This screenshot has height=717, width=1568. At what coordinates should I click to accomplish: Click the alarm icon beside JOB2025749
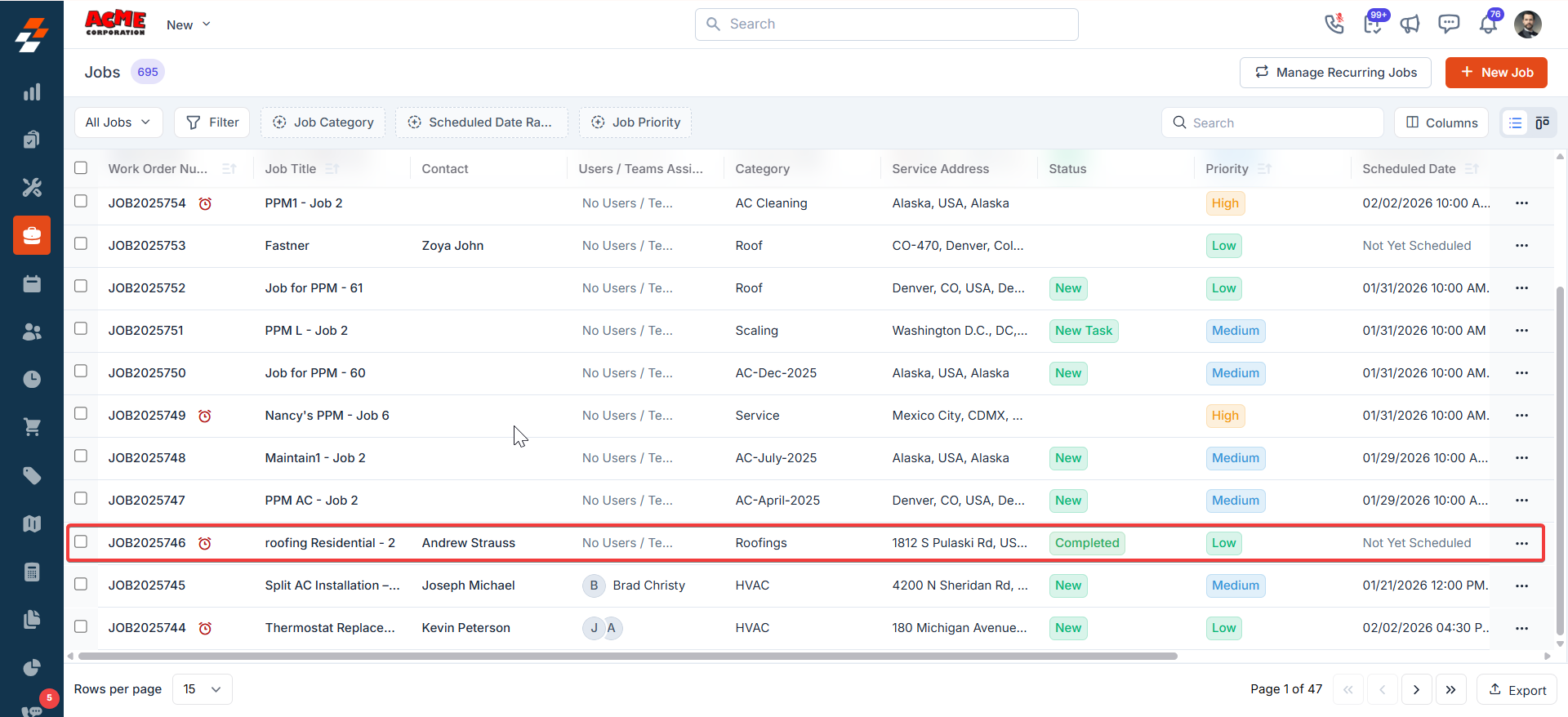[x=205, y=416]
